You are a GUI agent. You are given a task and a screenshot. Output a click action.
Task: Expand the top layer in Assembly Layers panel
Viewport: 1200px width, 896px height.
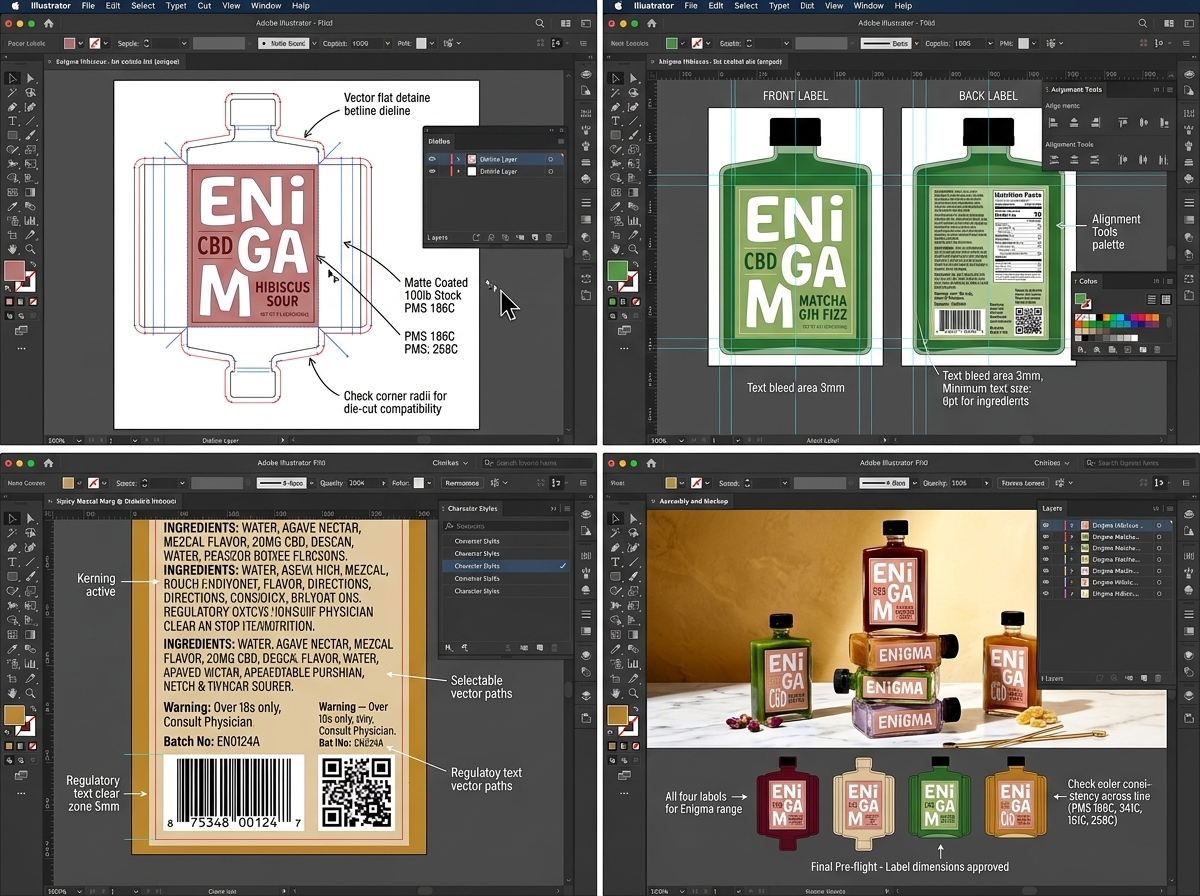[1074, 525]
